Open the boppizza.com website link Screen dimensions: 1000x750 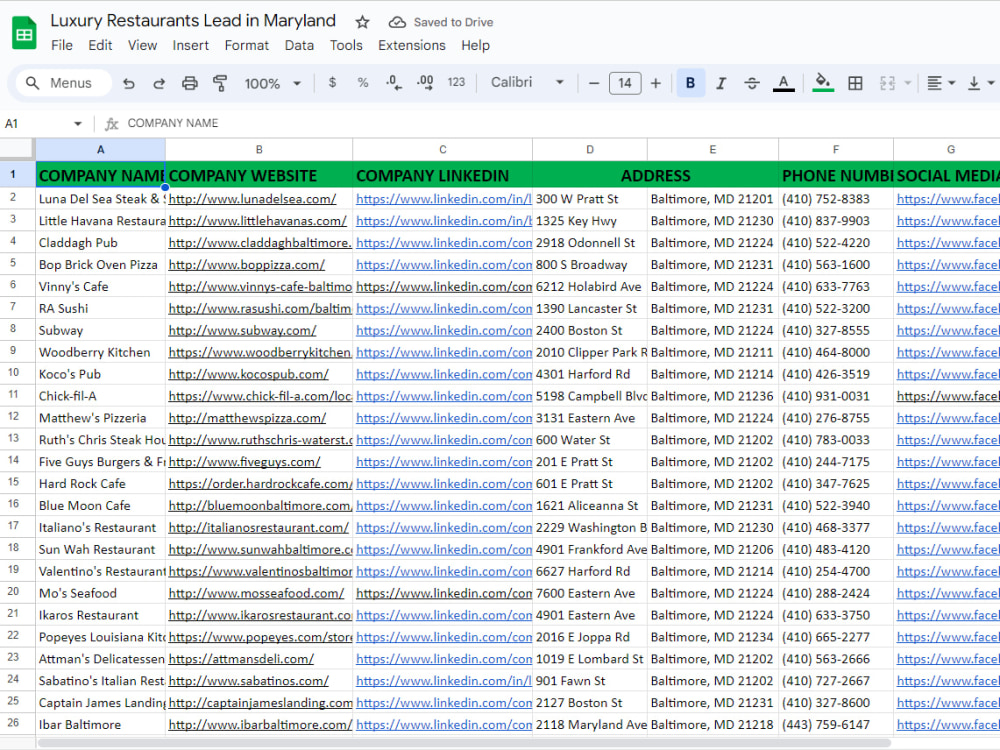pos(246,265)
